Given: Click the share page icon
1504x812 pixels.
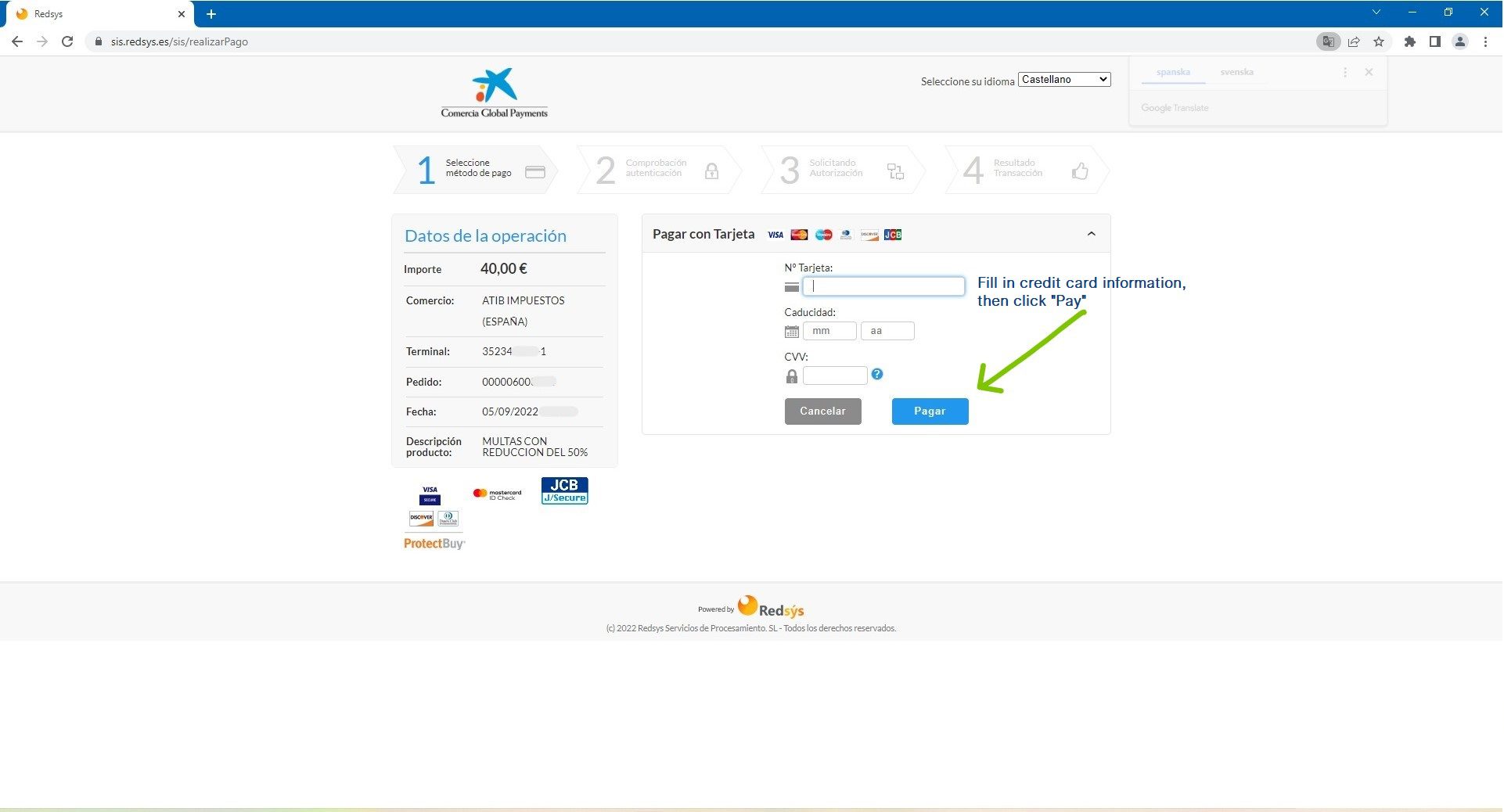Looking at the screenshot, I should click(x=1354, y=41).
